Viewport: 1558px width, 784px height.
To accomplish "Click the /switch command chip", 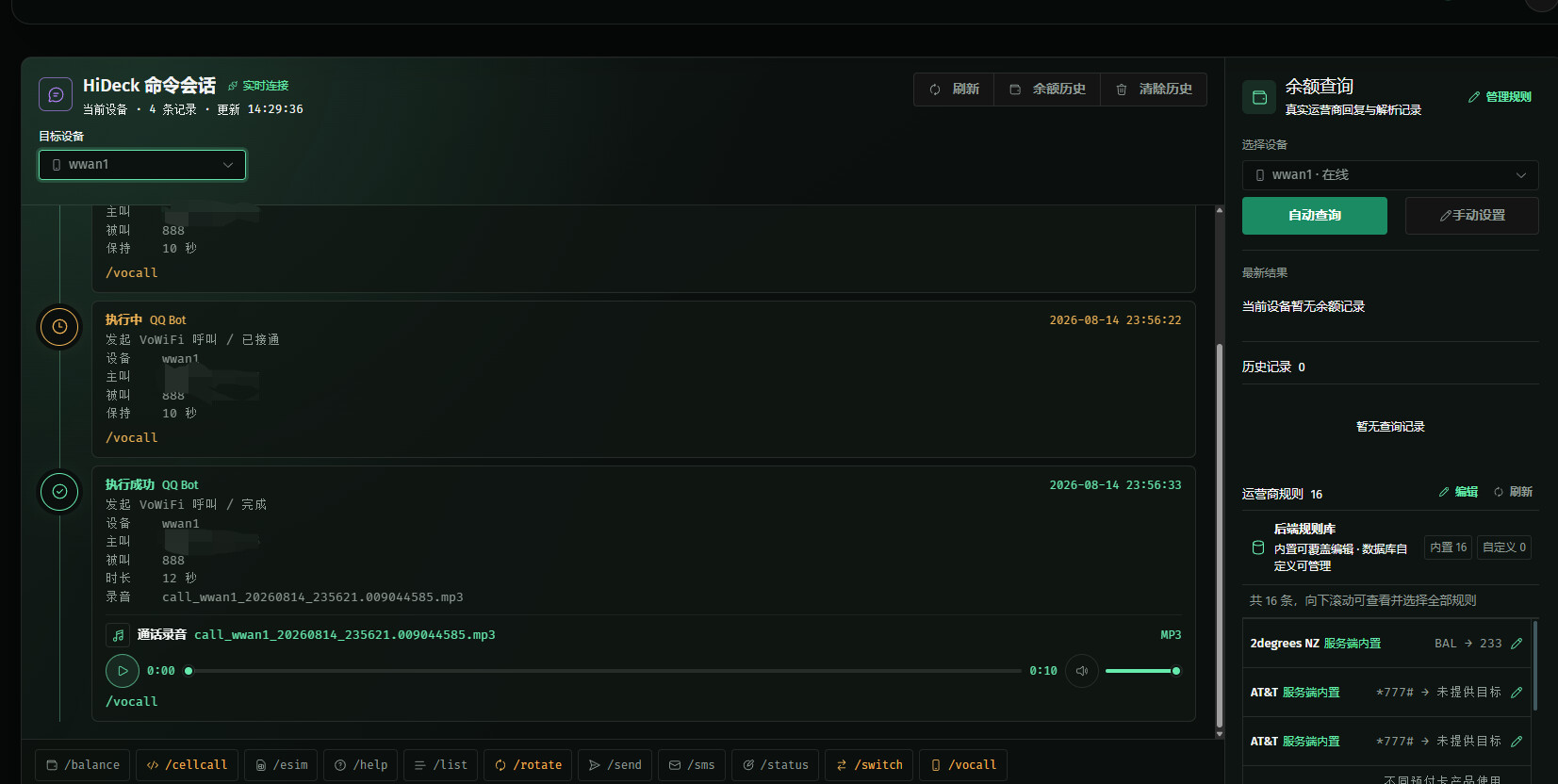I will coord(869,765).
